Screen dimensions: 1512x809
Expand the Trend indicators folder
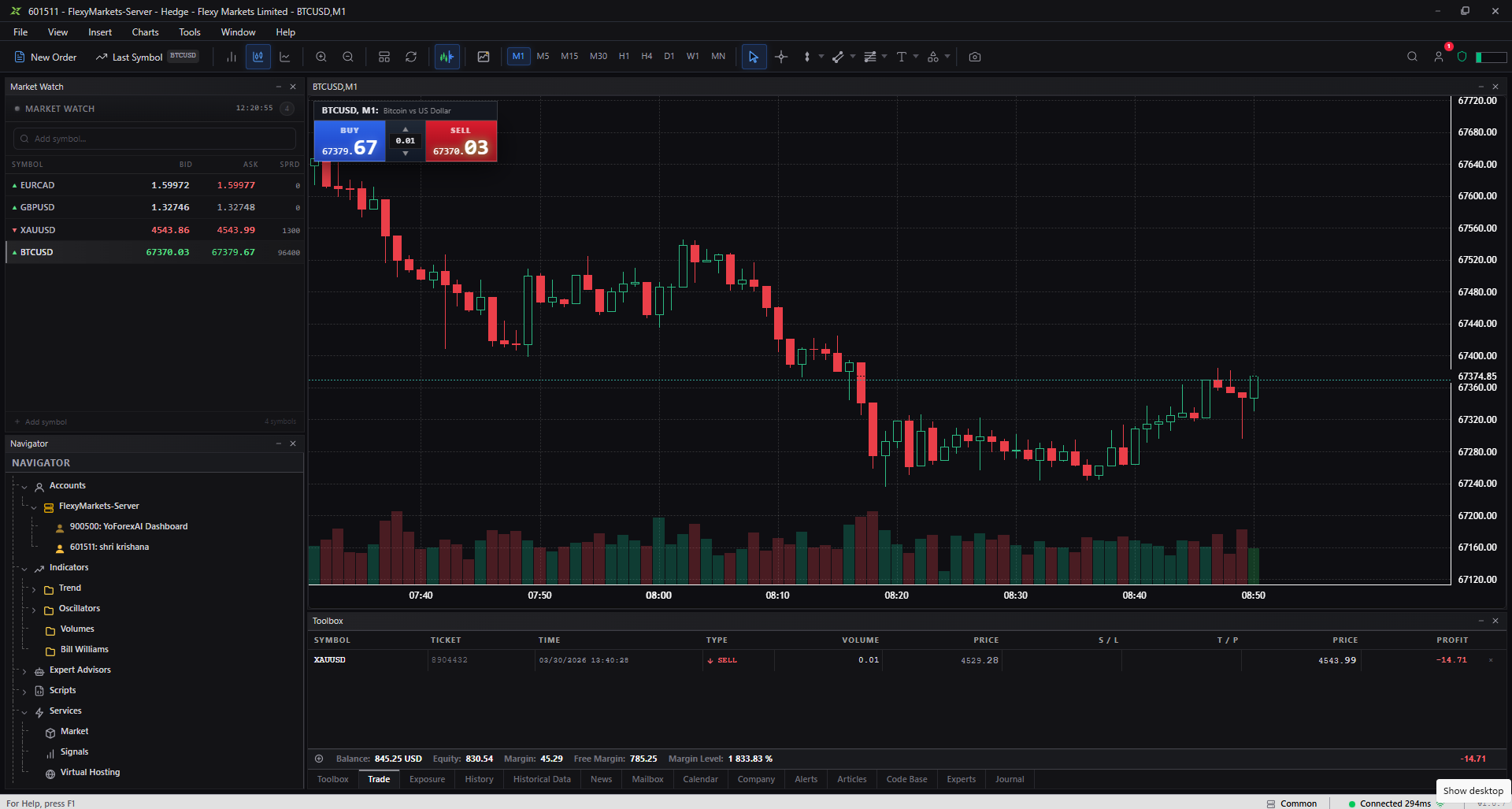click(x=34, y=588)
